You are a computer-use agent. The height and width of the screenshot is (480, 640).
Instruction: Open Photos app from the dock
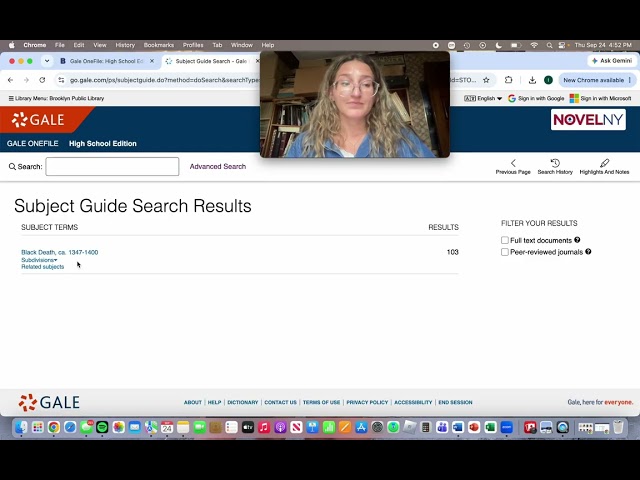click(118, 427)
